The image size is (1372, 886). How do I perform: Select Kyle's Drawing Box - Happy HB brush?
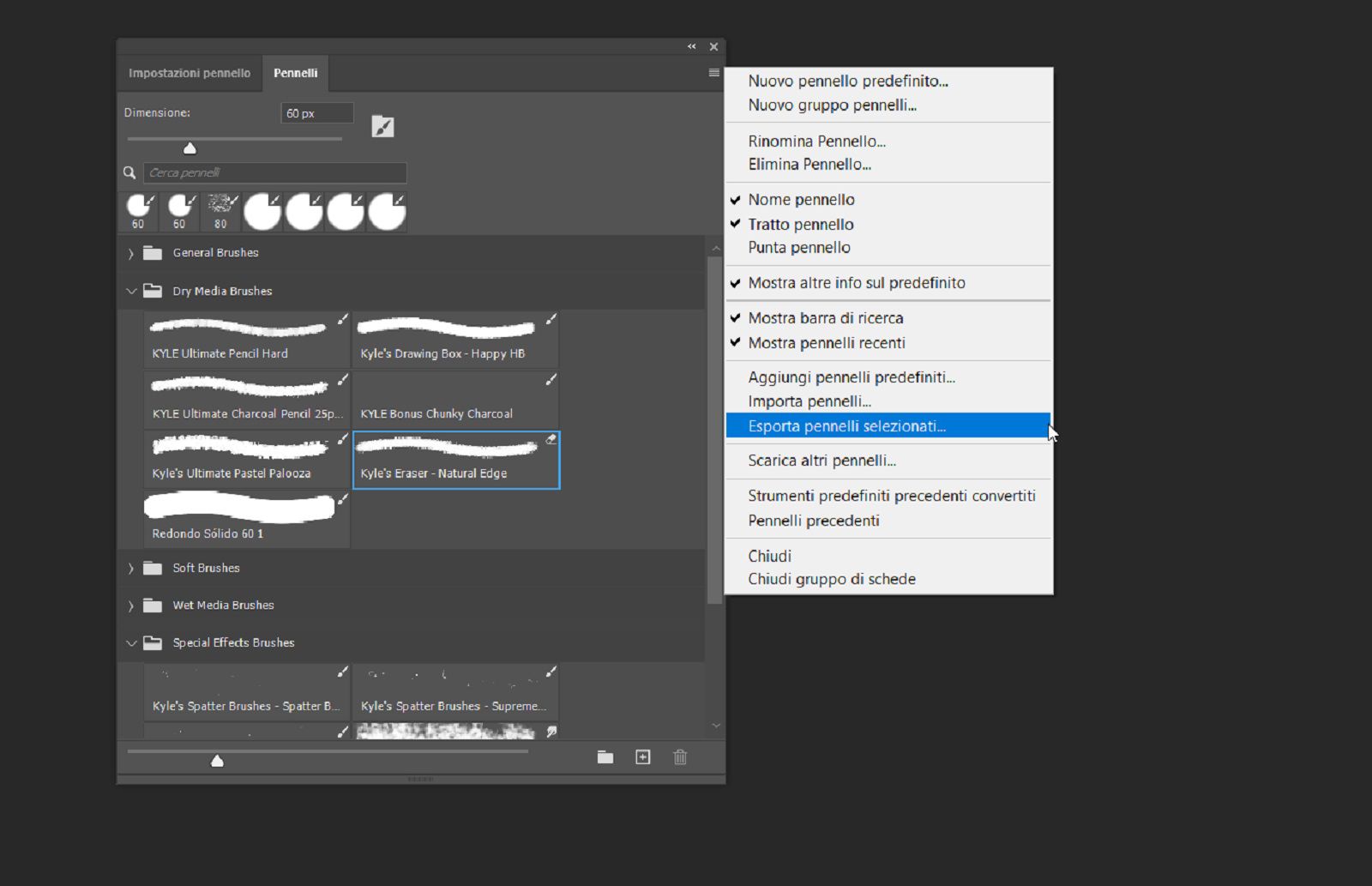[x=455, y=339]
